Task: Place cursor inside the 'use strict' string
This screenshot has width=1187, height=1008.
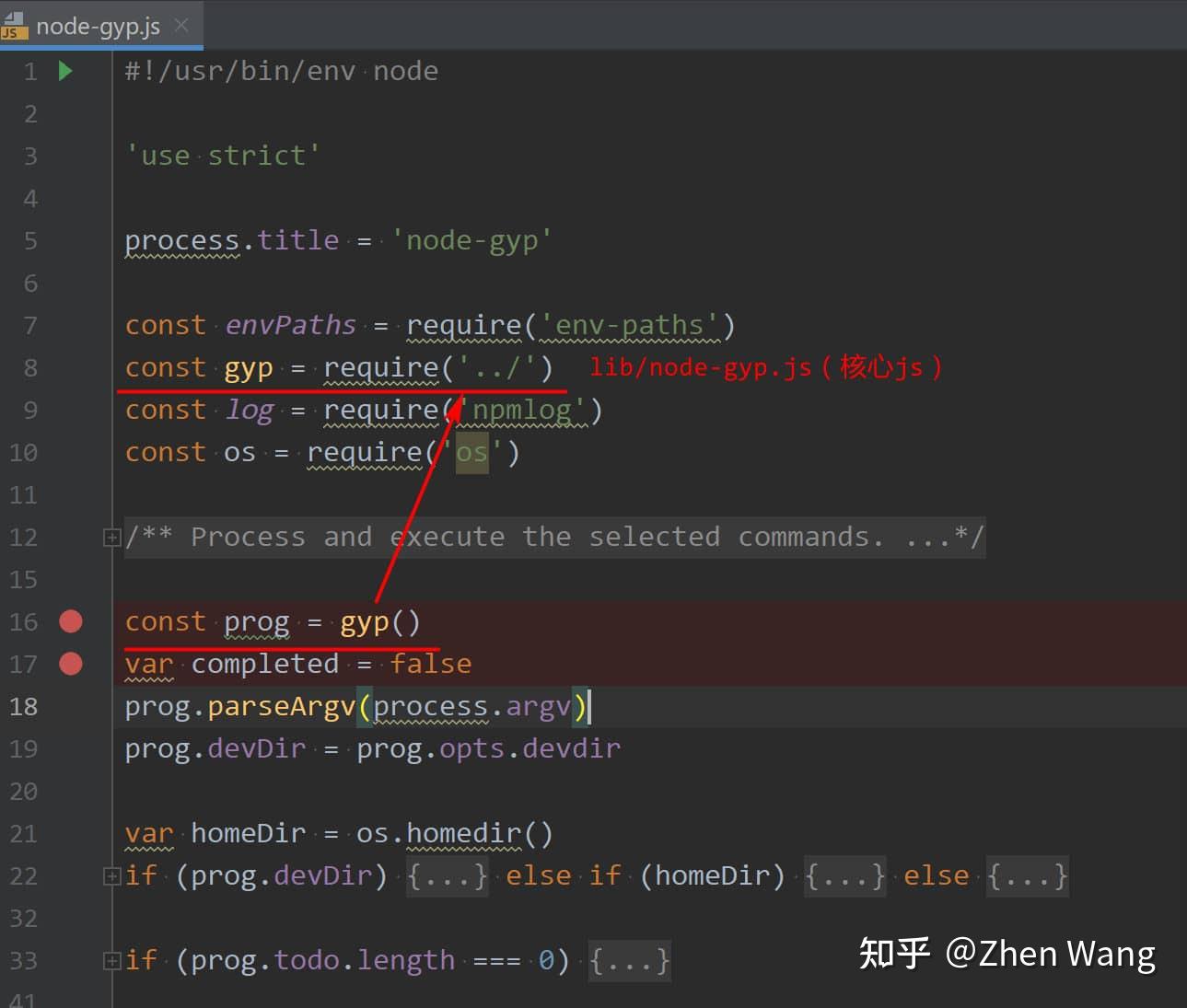Action: click(x=224, y=155)
